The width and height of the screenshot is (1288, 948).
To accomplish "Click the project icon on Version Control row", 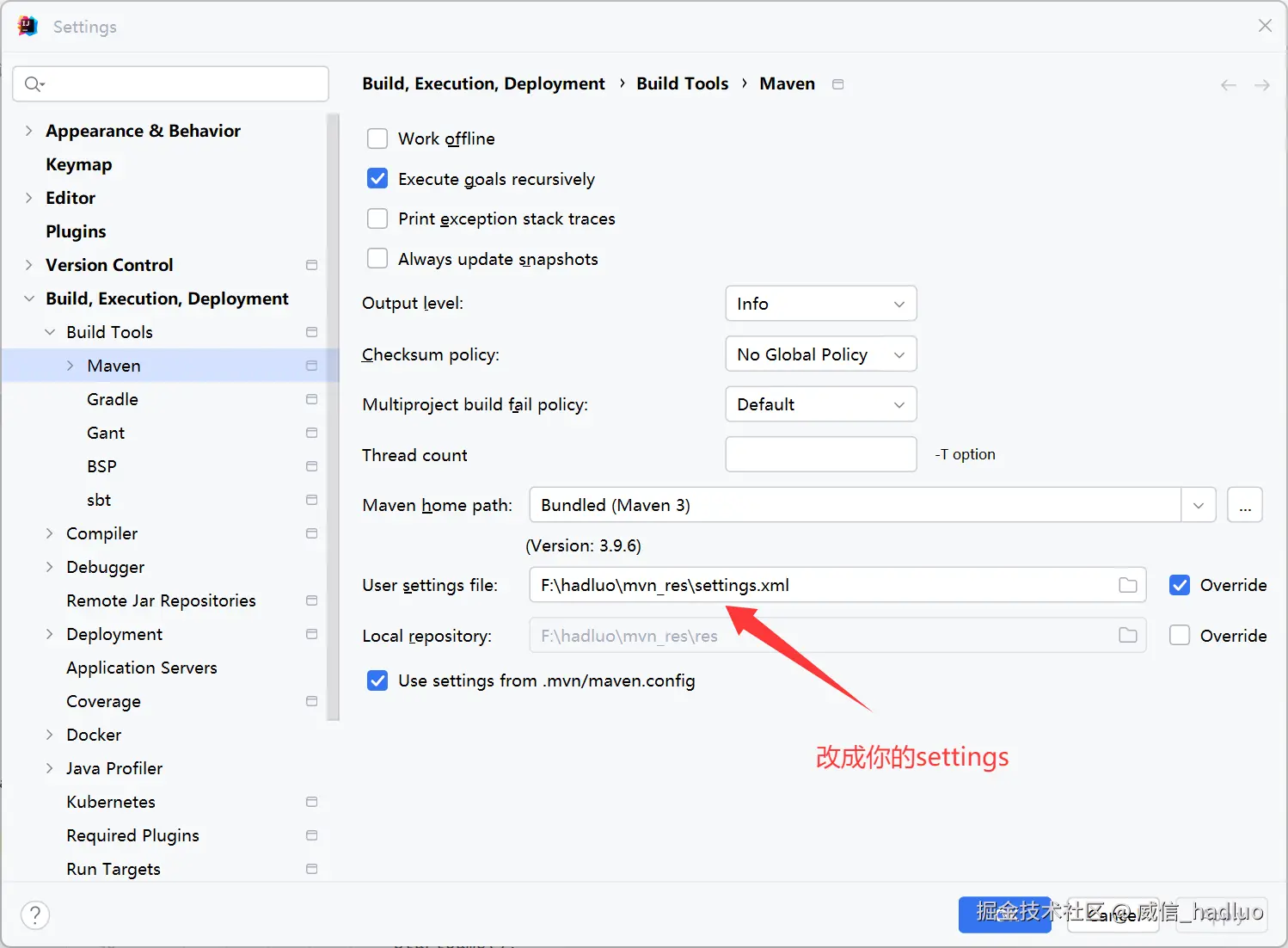I will [x=312, y=265].
